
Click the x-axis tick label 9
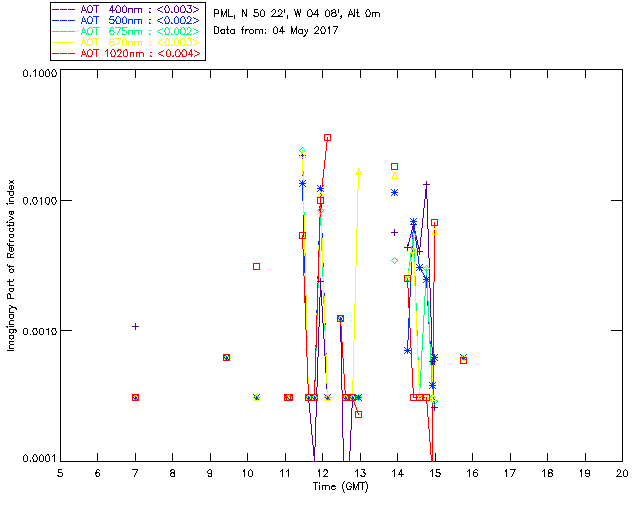(x=210, y=473)
